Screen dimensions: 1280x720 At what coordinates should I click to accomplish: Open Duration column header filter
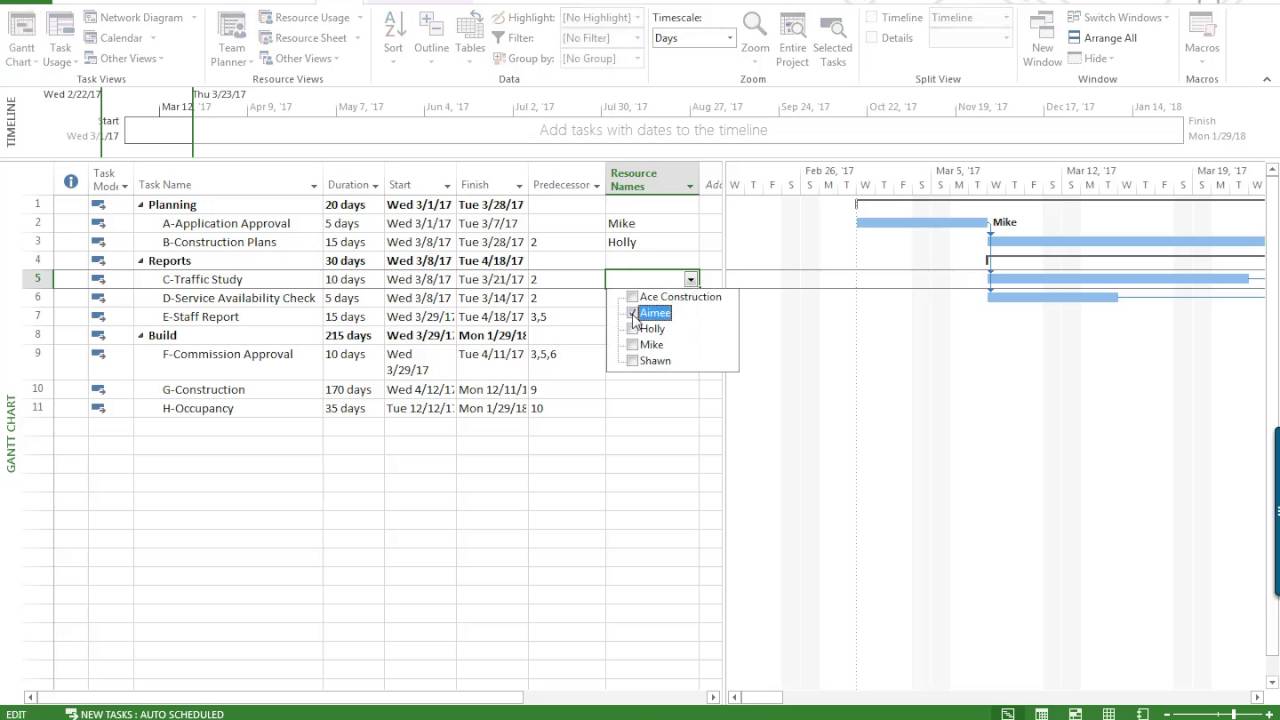(375, 186)
